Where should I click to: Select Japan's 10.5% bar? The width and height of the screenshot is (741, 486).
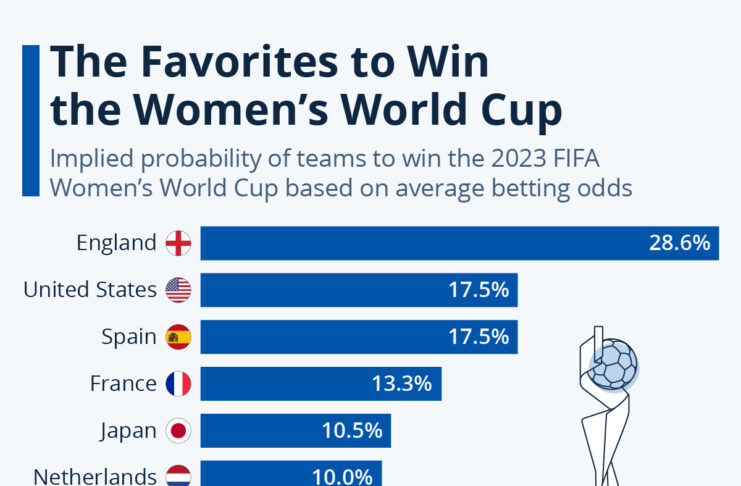pyautogui.click(x=295, y=430)
